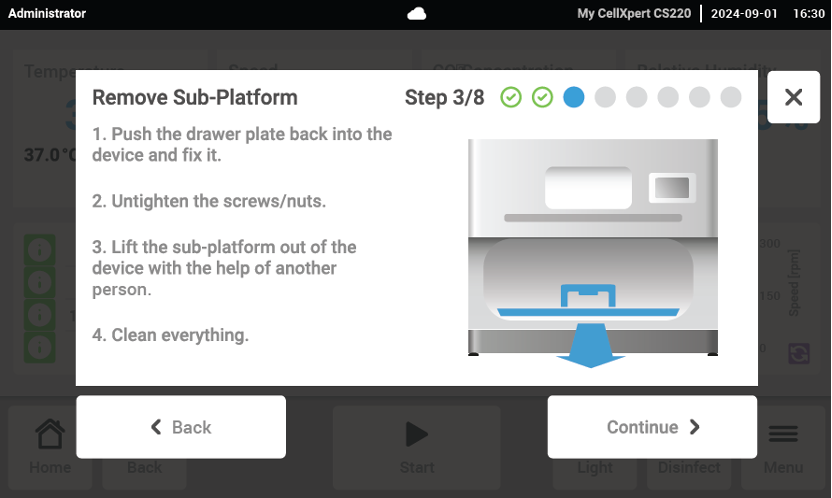Select the first completed step checkmark
The width and height of the screenshot is (832, 498).
point(511,97)
